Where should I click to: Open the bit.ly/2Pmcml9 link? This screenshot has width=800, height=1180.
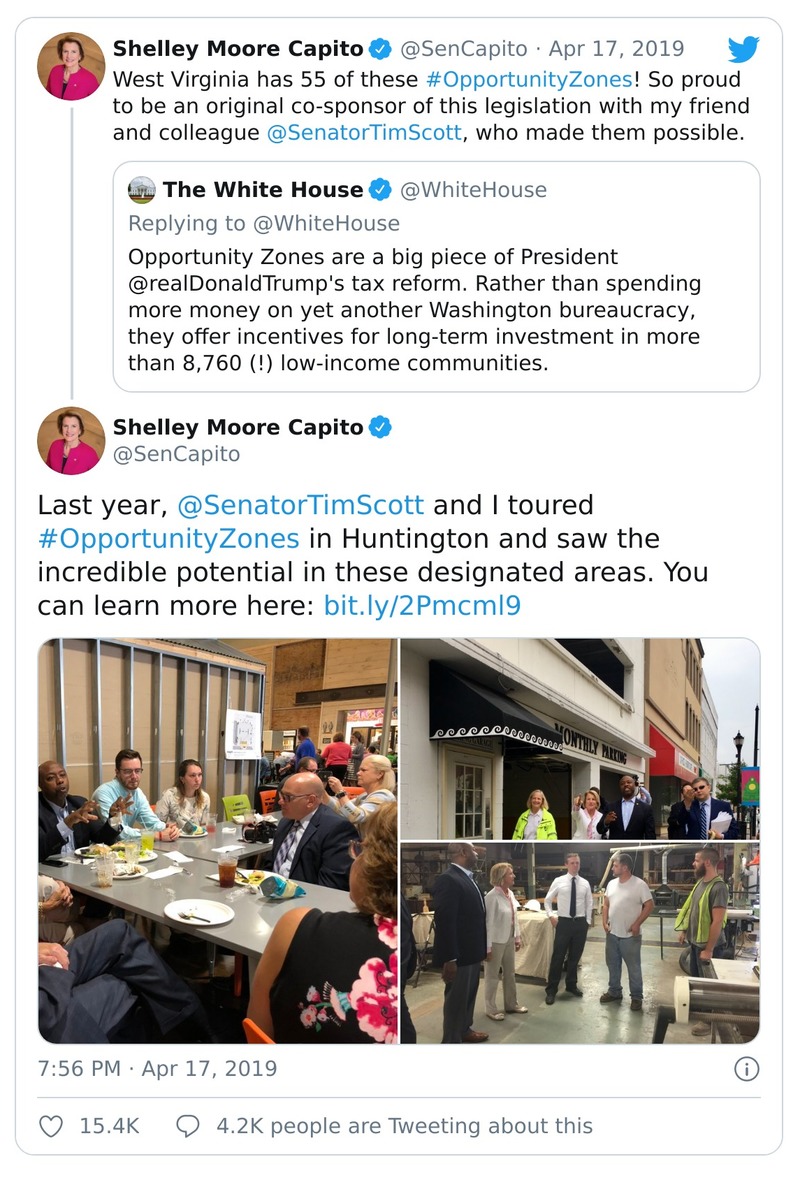click(x=422, y=605)
